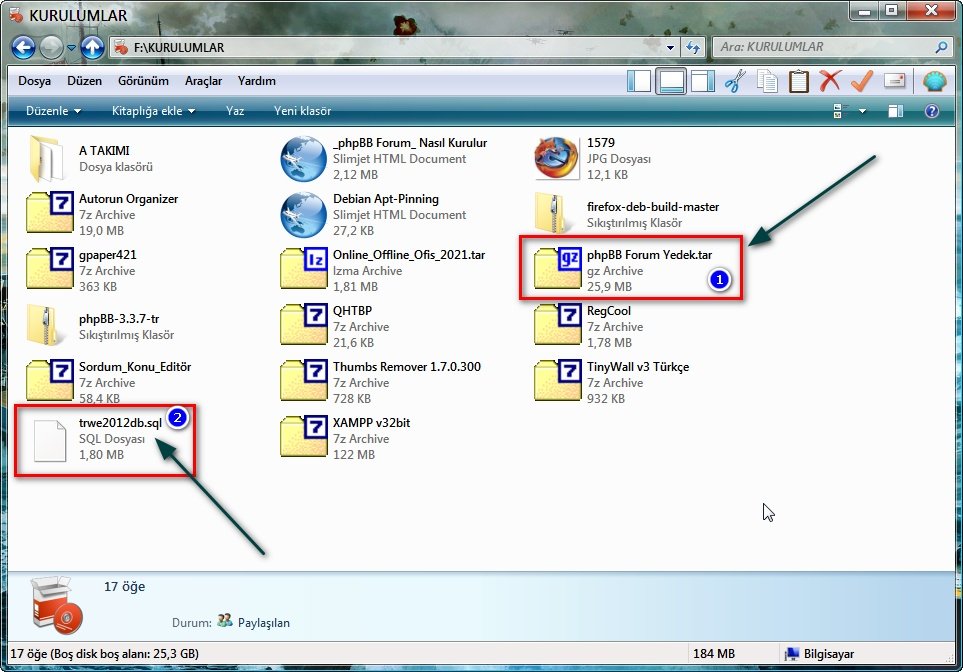
Task: Click the Paste clipboard icon
Action: coord(798,81)
